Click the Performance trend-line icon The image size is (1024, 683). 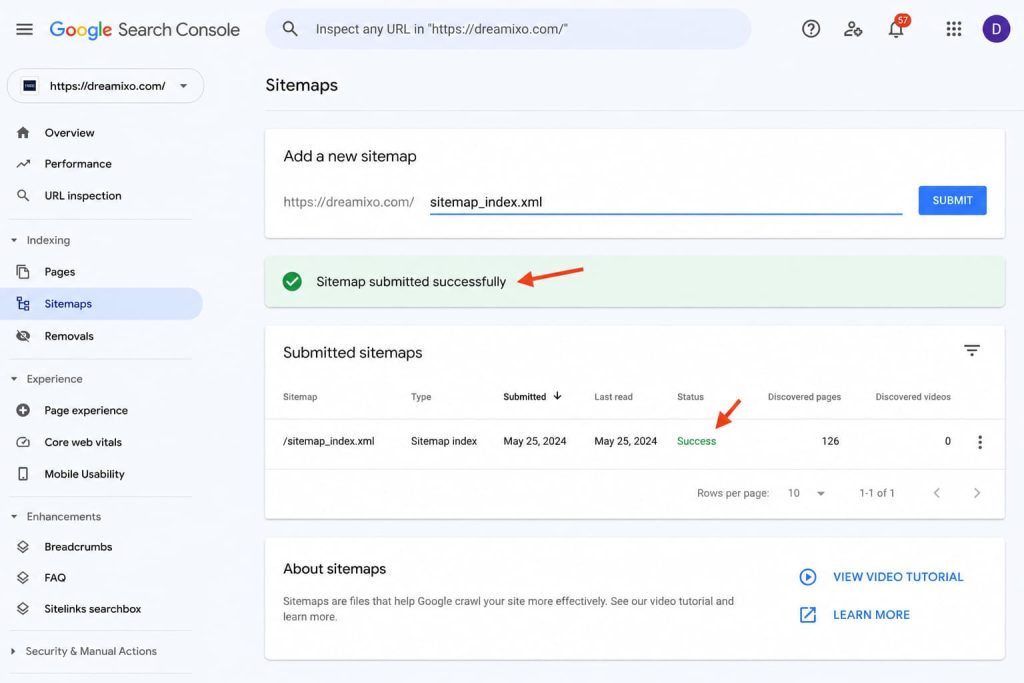(23, 164)
